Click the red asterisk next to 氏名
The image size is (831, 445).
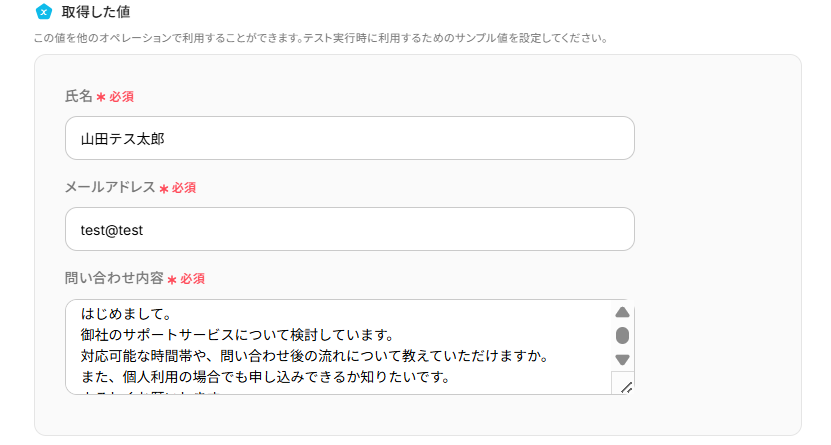(x=101, y=97)
